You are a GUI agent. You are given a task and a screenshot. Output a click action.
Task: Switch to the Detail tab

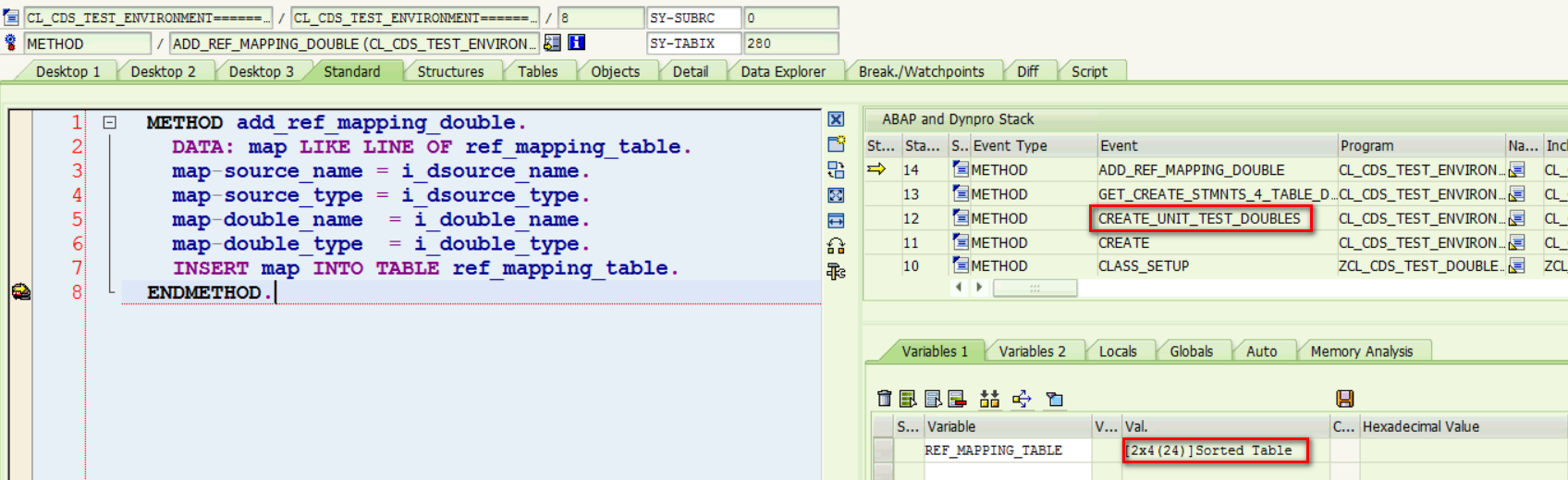point(690,71)
